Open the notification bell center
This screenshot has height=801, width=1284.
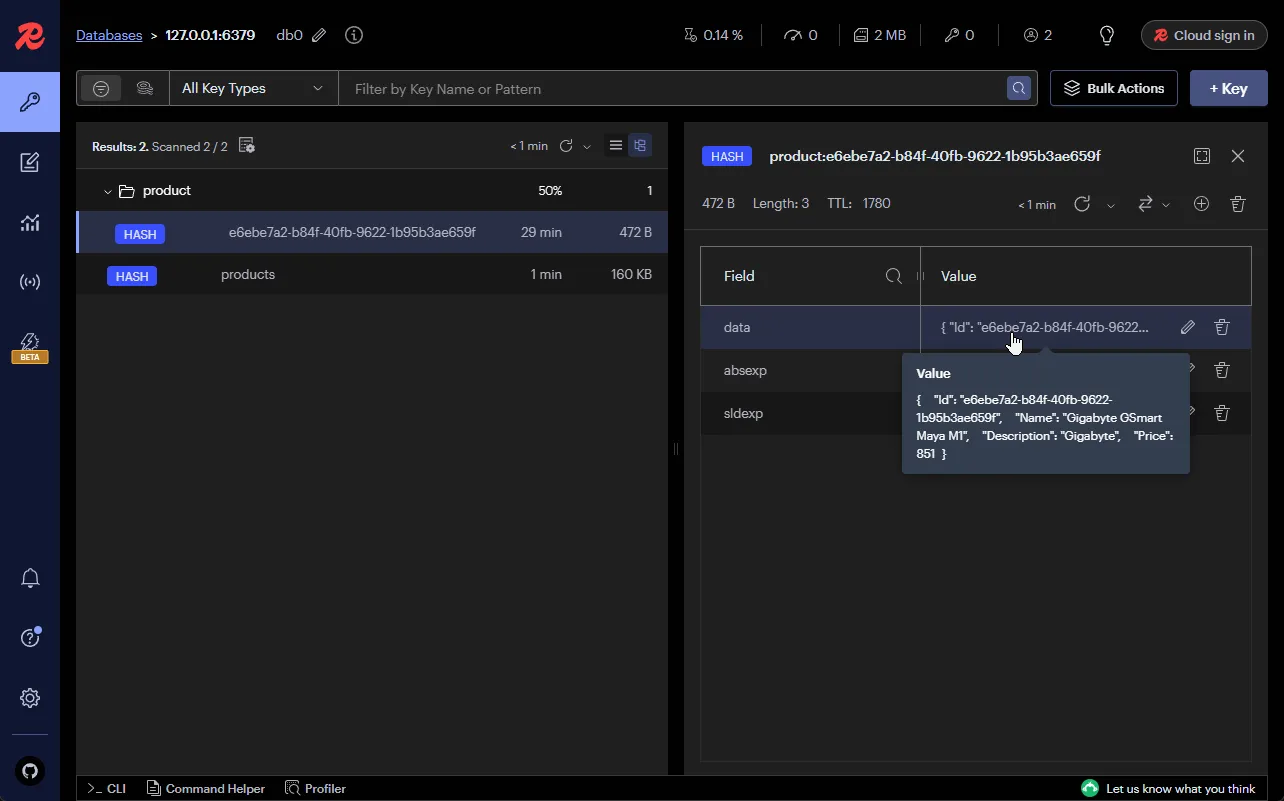pos(30,578)
